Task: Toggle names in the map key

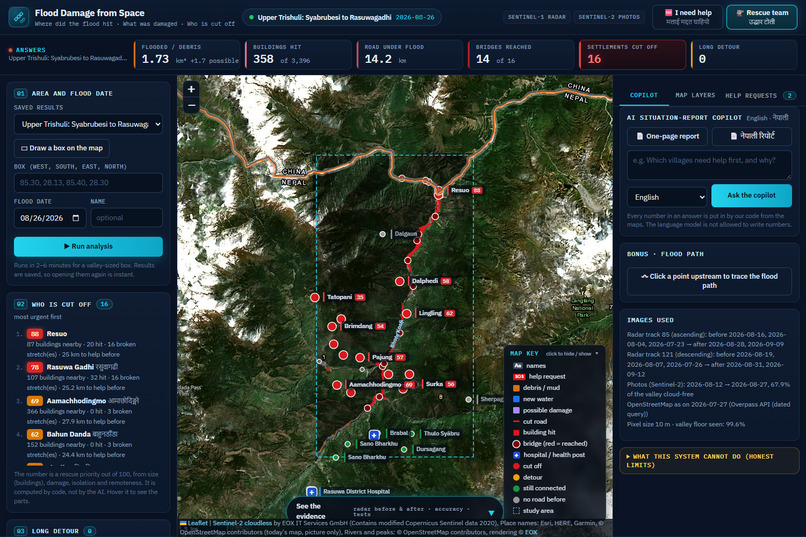Action: pyautogui.click(x=529, y=365)
